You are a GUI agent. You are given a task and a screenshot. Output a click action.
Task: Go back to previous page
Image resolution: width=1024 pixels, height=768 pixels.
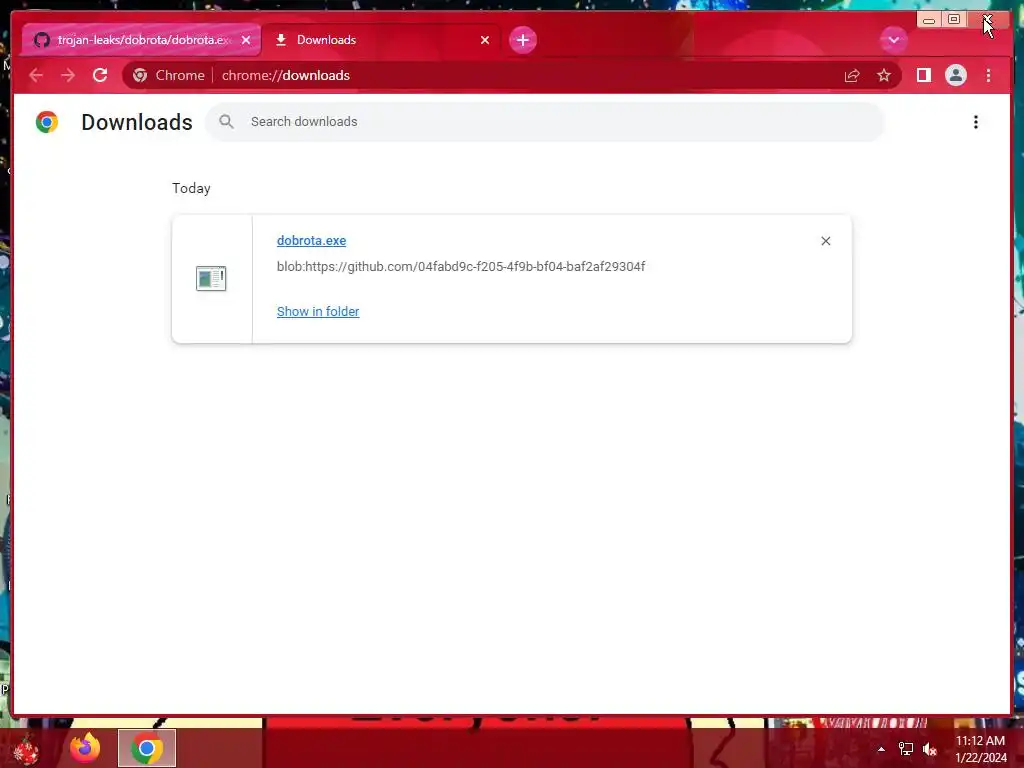point(36,75)
